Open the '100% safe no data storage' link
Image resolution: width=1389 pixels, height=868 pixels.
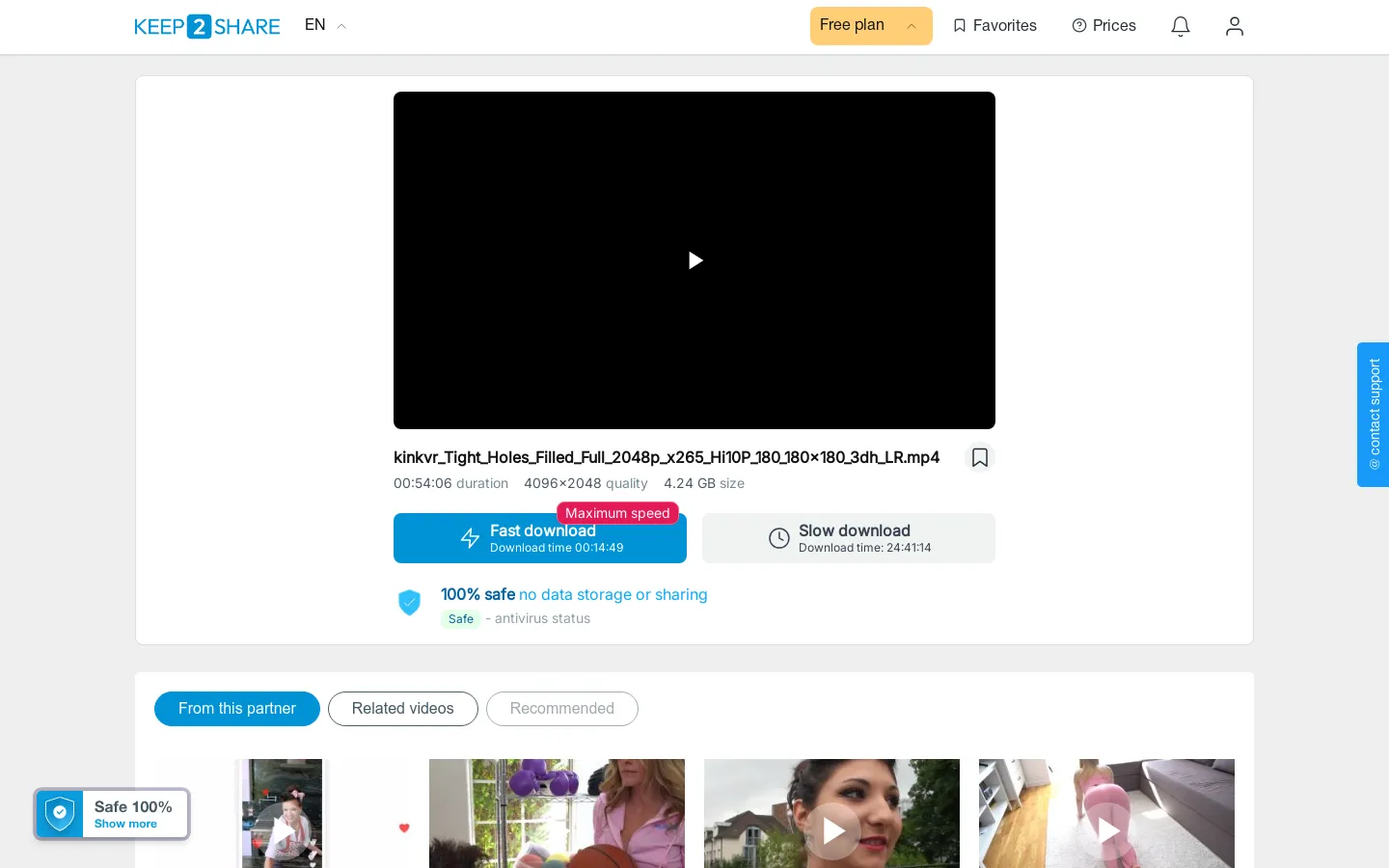coord(574,594)
